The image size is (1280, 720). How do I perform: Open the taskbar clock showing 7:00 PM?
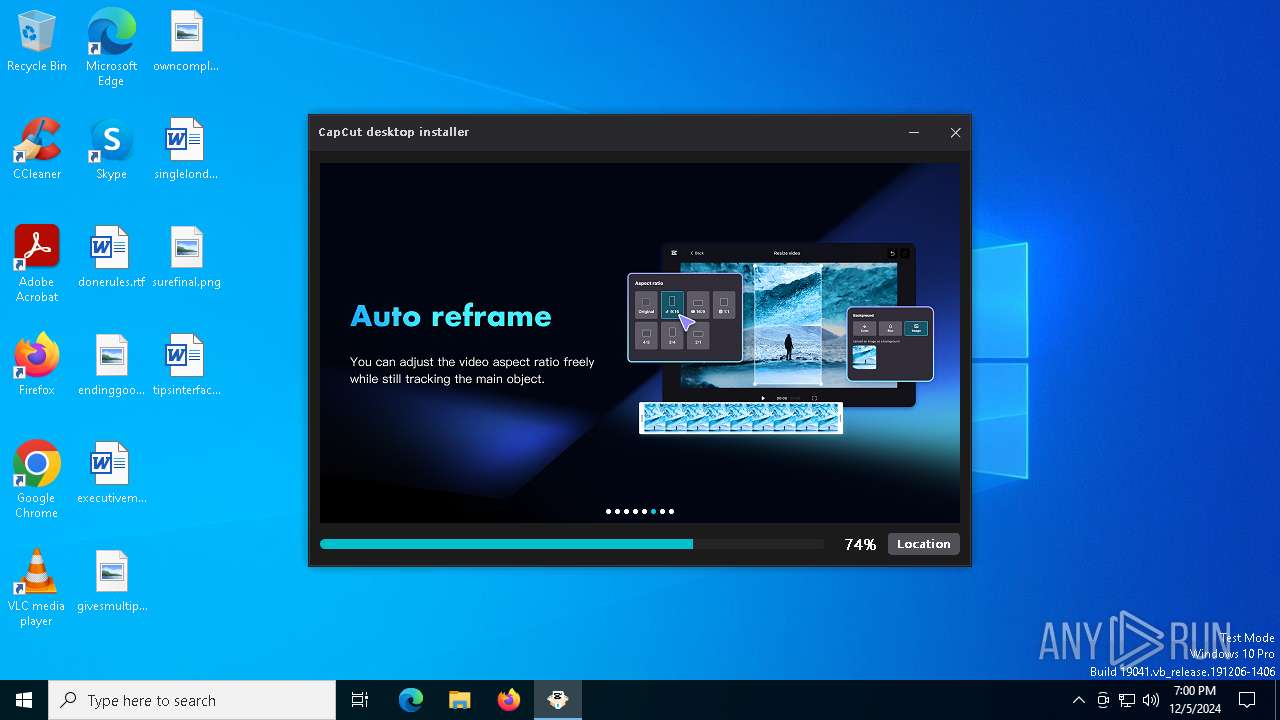tap(1195, 700)
